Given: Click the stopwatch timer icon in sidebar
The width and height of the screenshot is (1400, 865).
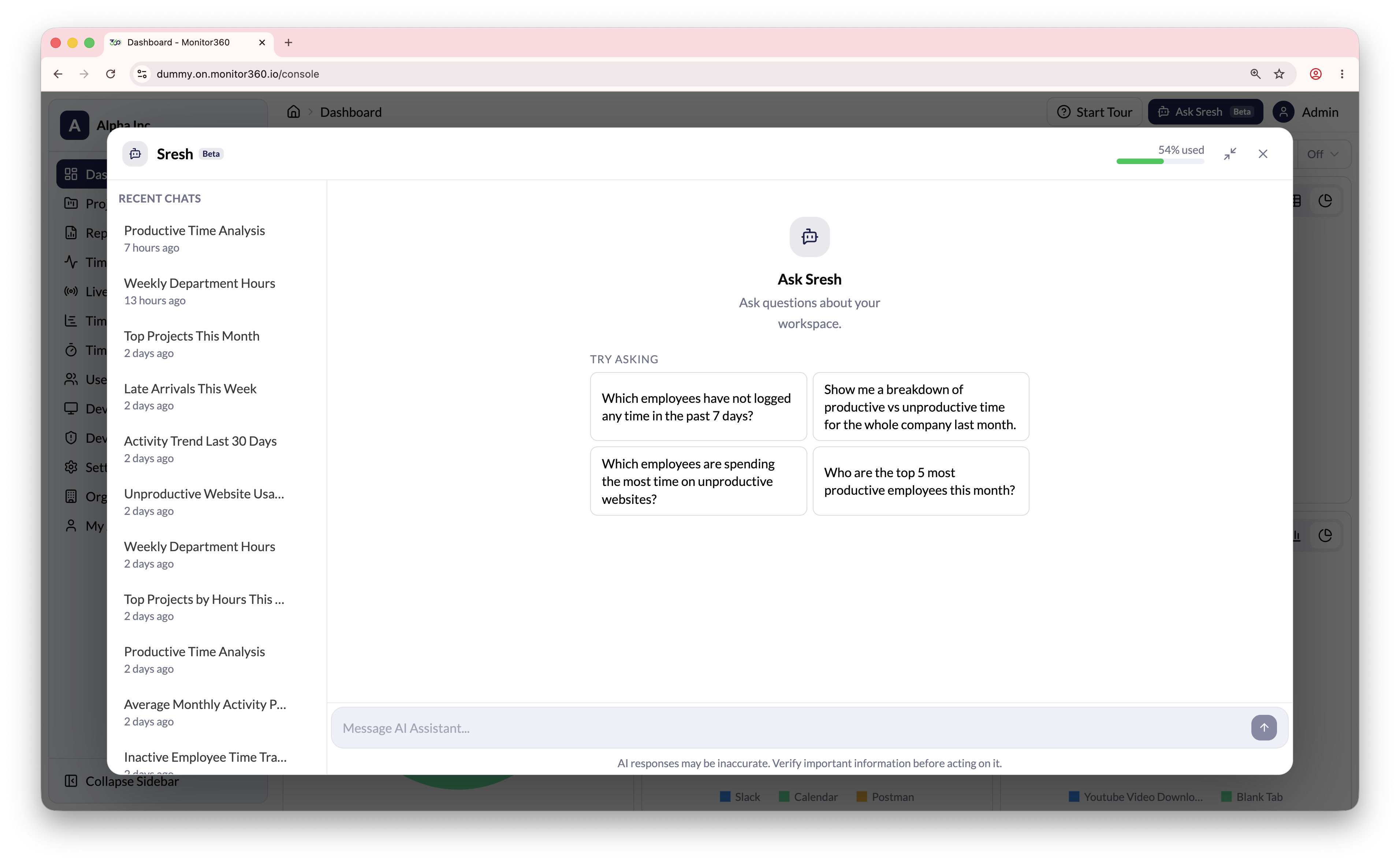Looking at the screenshot, I should 71,349.
